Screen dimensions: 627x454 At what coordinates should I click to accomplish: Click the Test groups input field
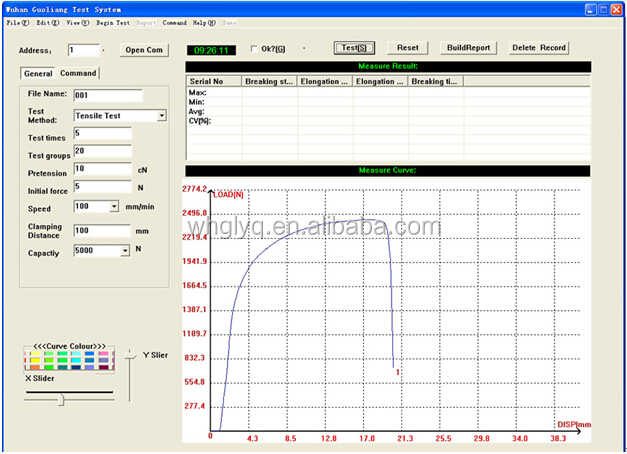point(103,151)
